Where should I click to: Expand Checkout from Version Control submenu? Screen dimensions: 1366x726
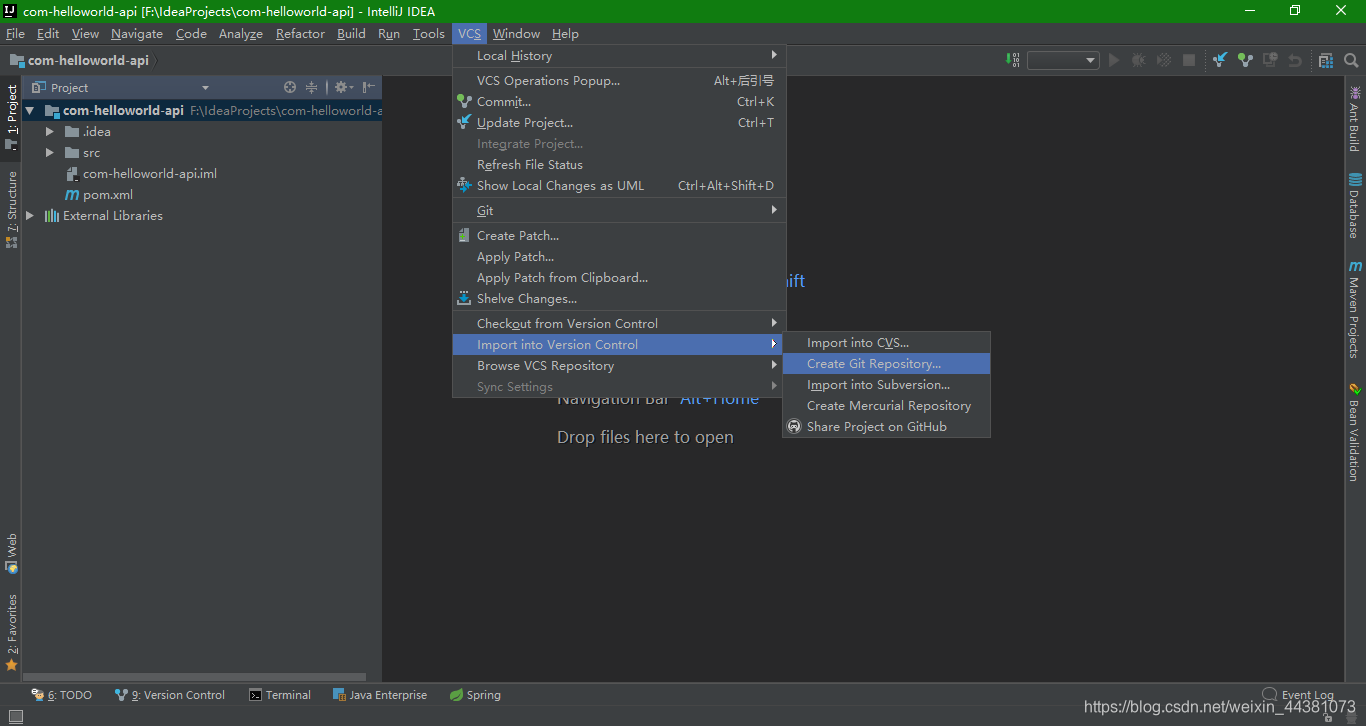(x=620, y=324)
